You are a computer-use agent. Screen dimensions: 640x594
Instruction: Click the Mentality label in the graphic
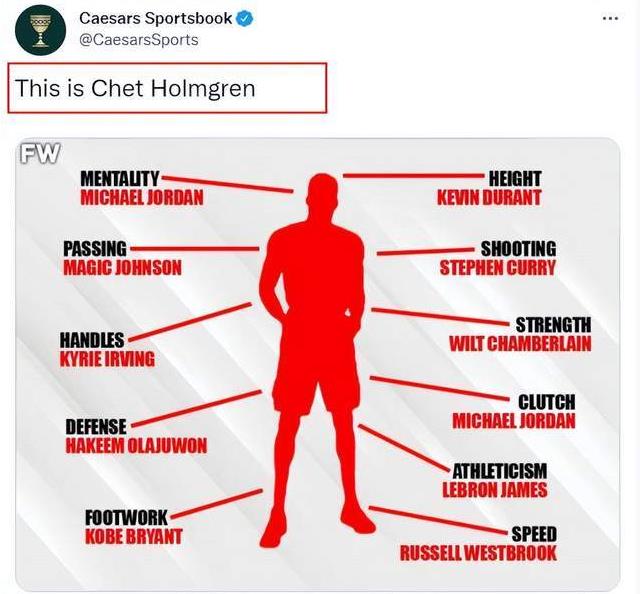click(119, 178)
